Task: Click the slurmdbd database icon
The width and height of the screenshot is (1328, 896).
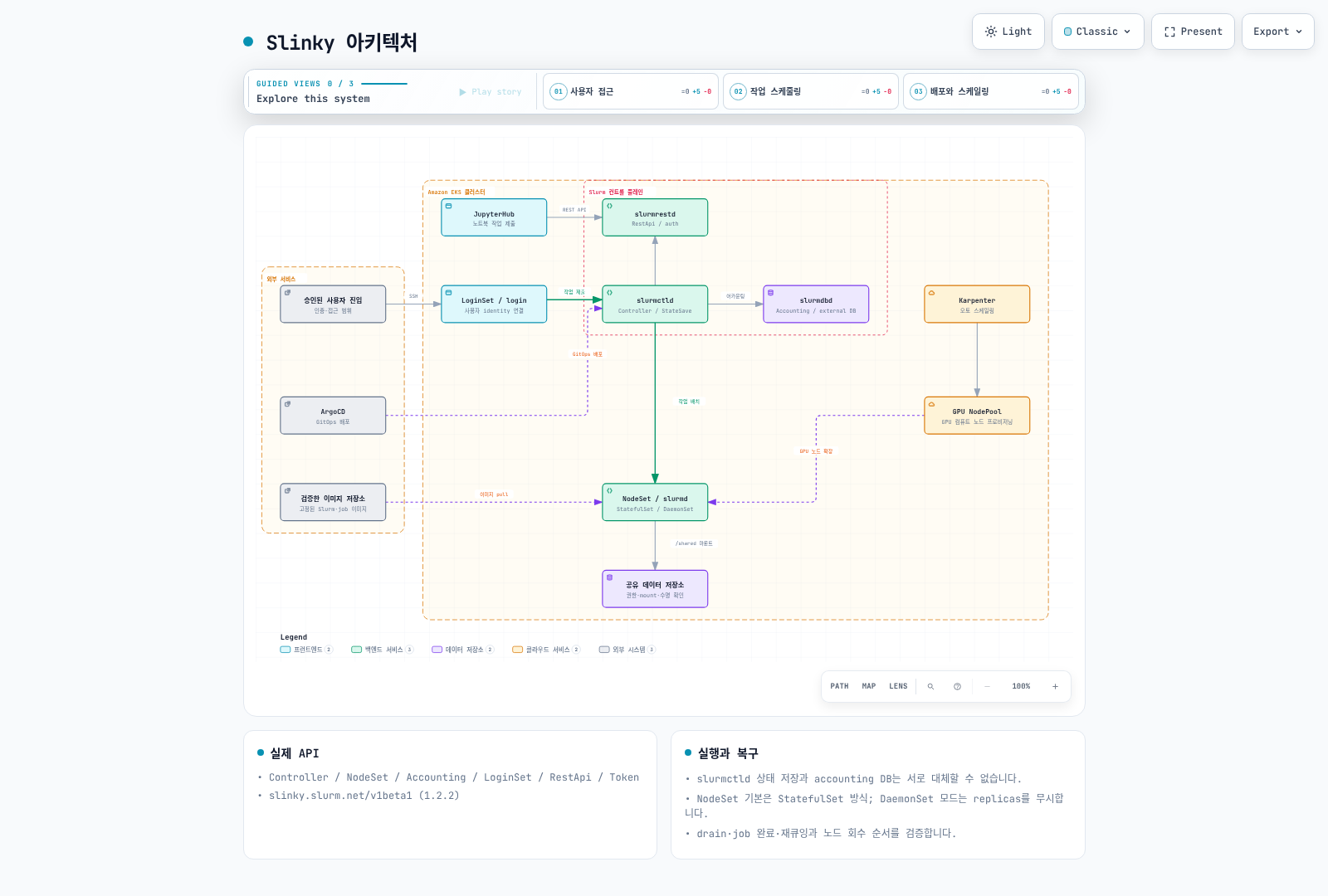Action: (770, 292)
